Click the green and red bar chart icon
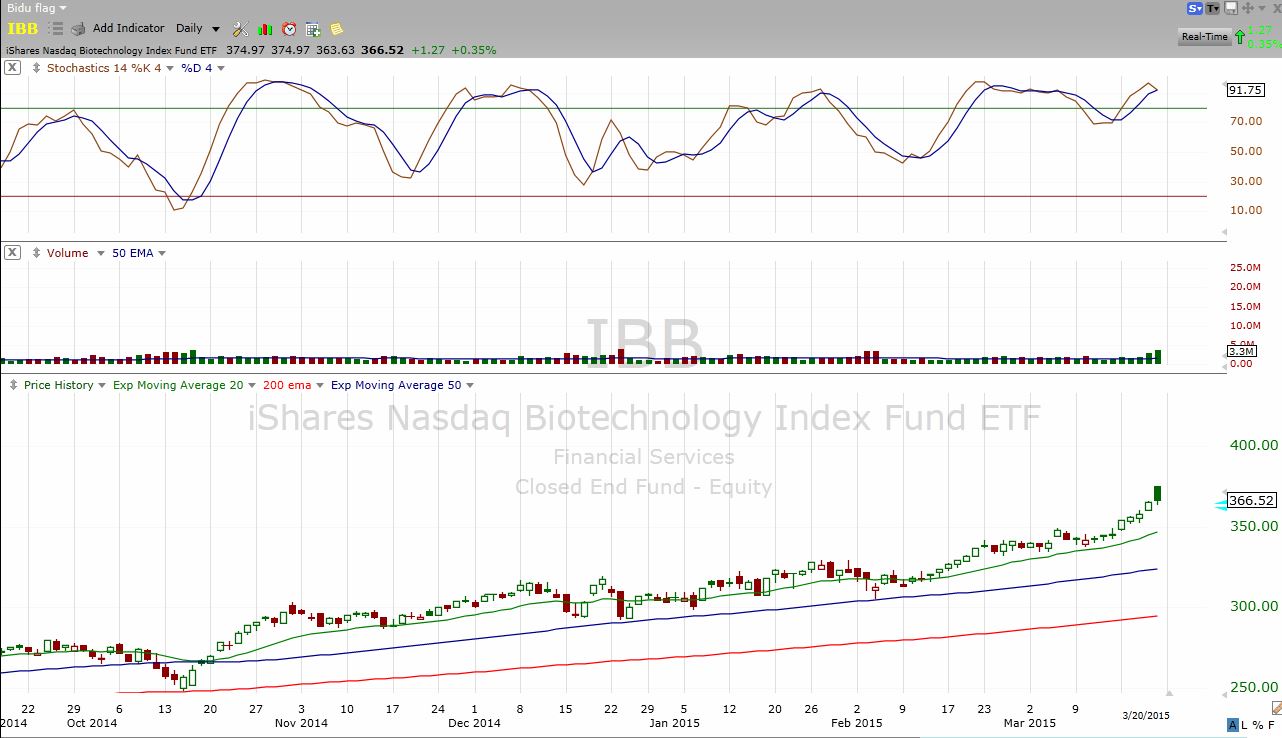 tap(265, 29)
